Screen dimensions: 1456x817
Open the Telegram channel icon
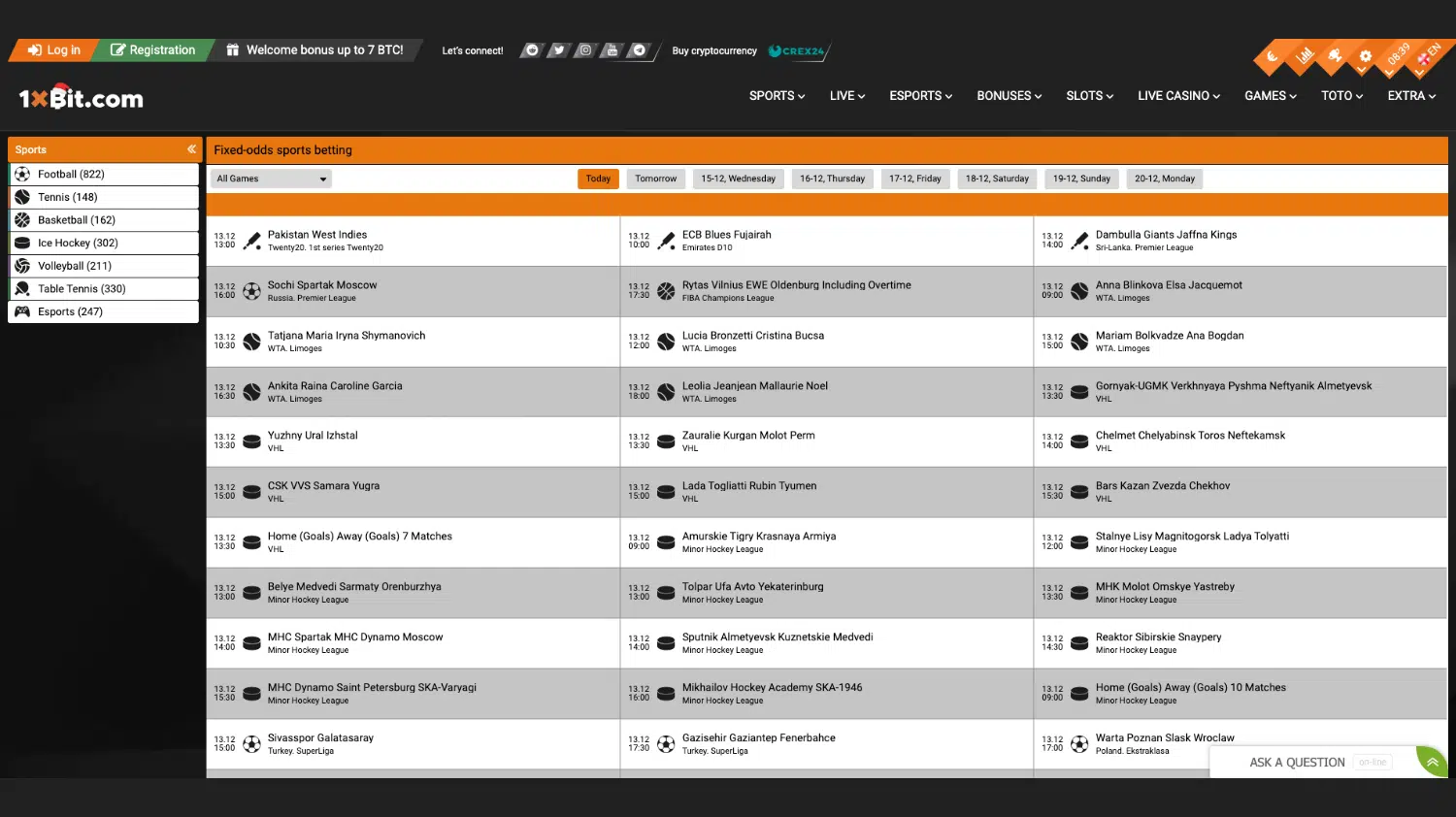point(639,50)
